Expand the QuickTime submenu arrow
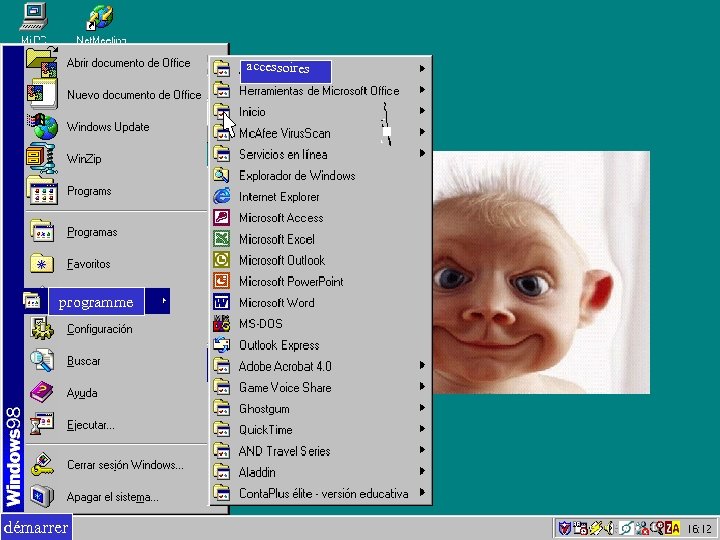This screenshot has width=720, height=540. coord(423,429)
